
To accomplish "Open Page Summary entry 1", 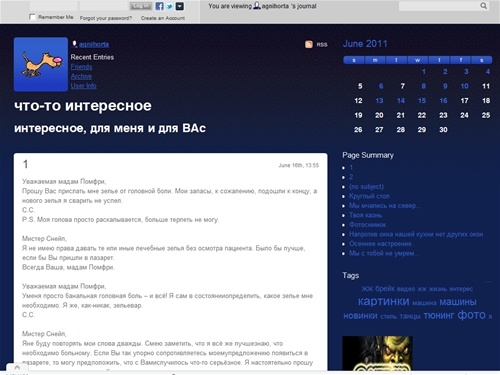I will click(x=351, y=167).
